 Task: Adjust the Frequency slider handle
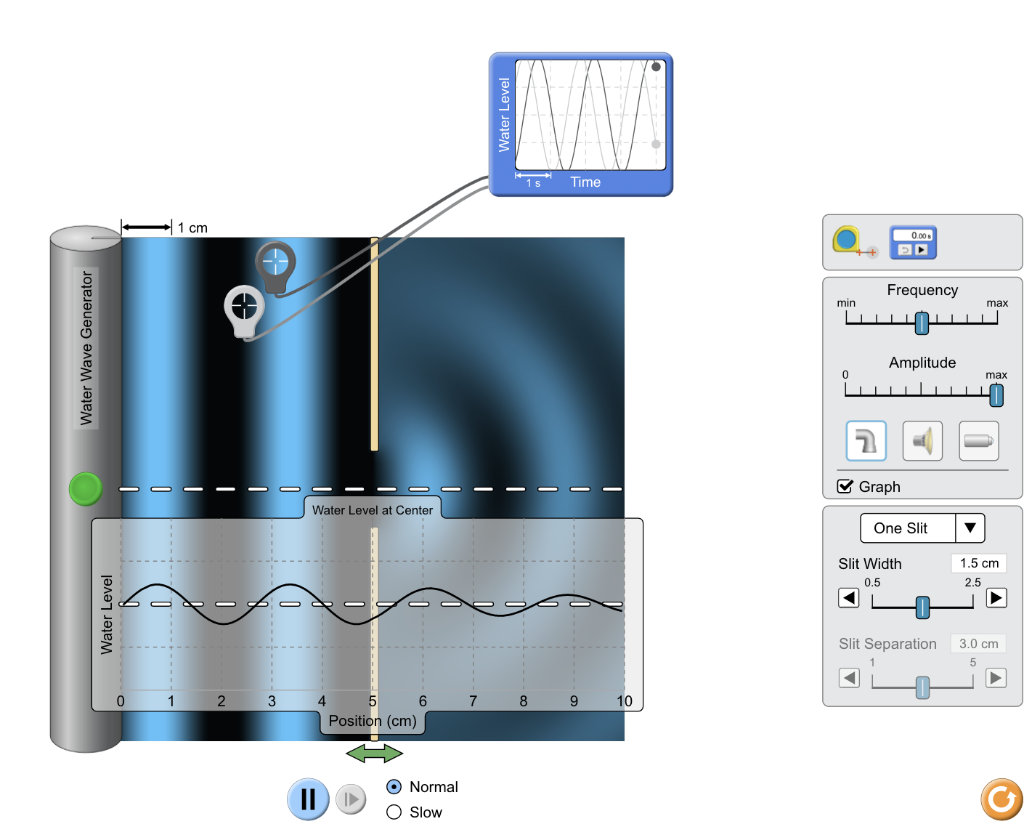tap(921, 324)
